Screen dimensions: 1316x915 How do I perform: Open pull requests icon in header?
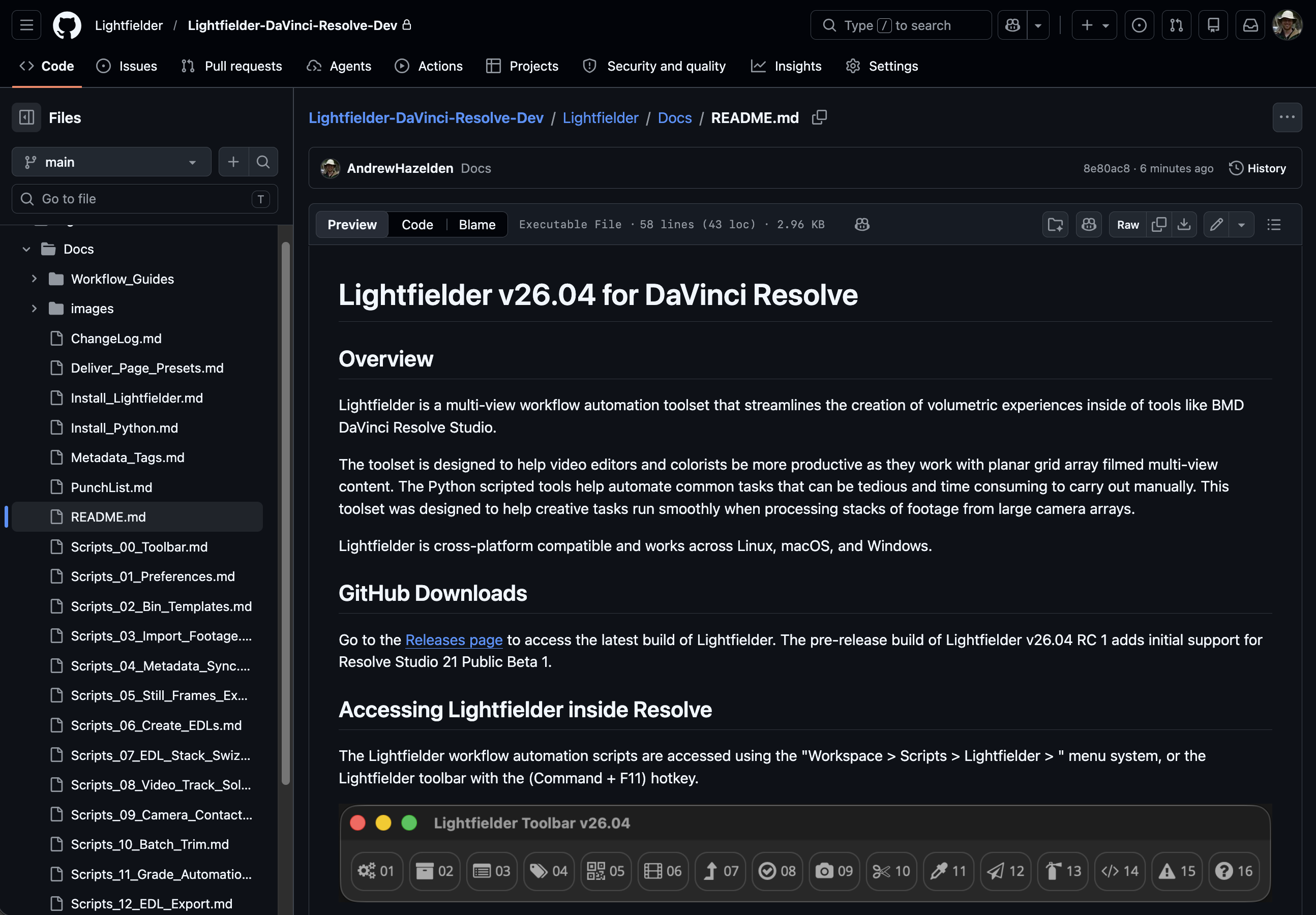(1176, 25)
